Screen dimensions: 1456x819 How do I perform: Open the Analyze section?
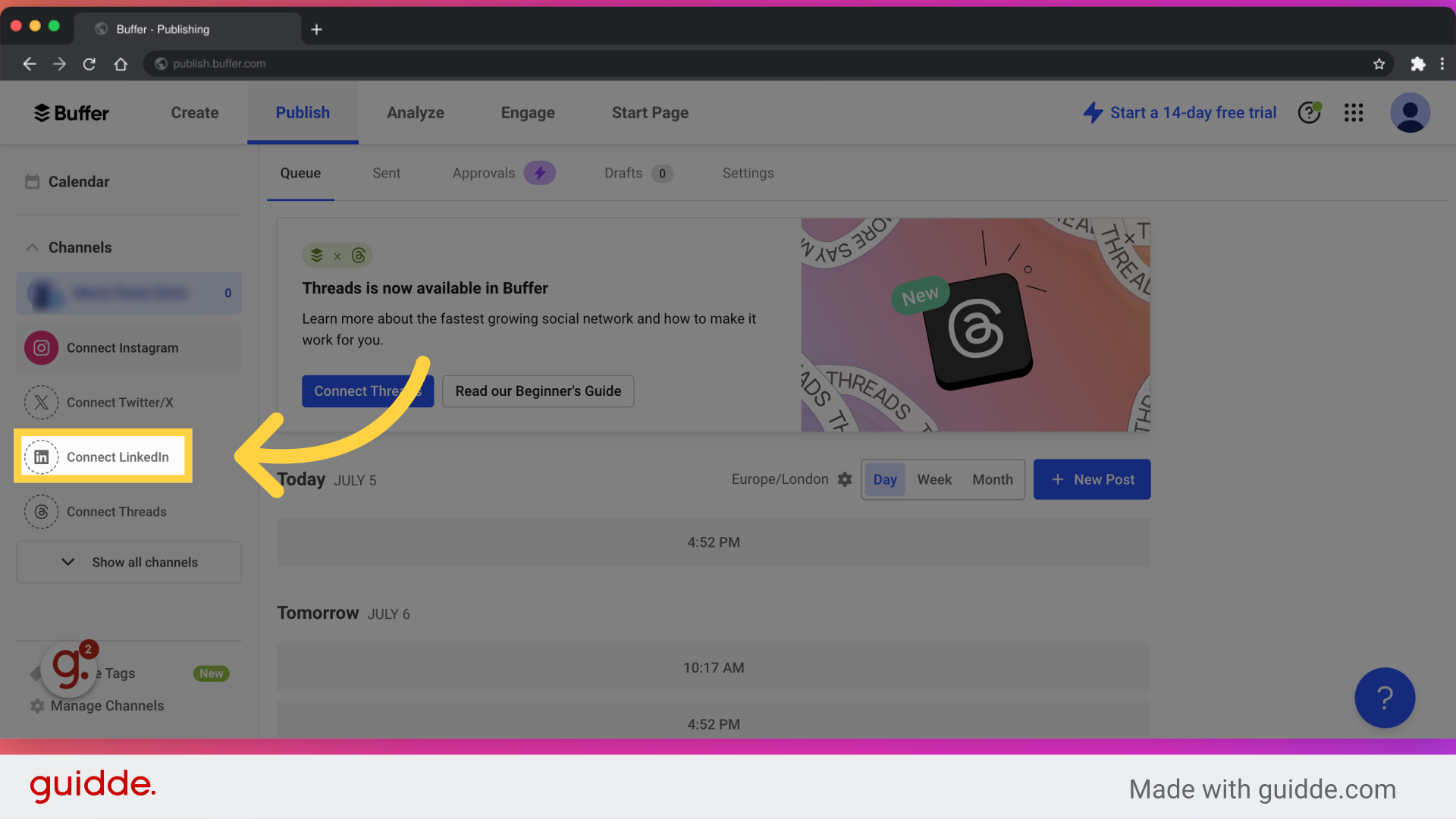point(416,112)
